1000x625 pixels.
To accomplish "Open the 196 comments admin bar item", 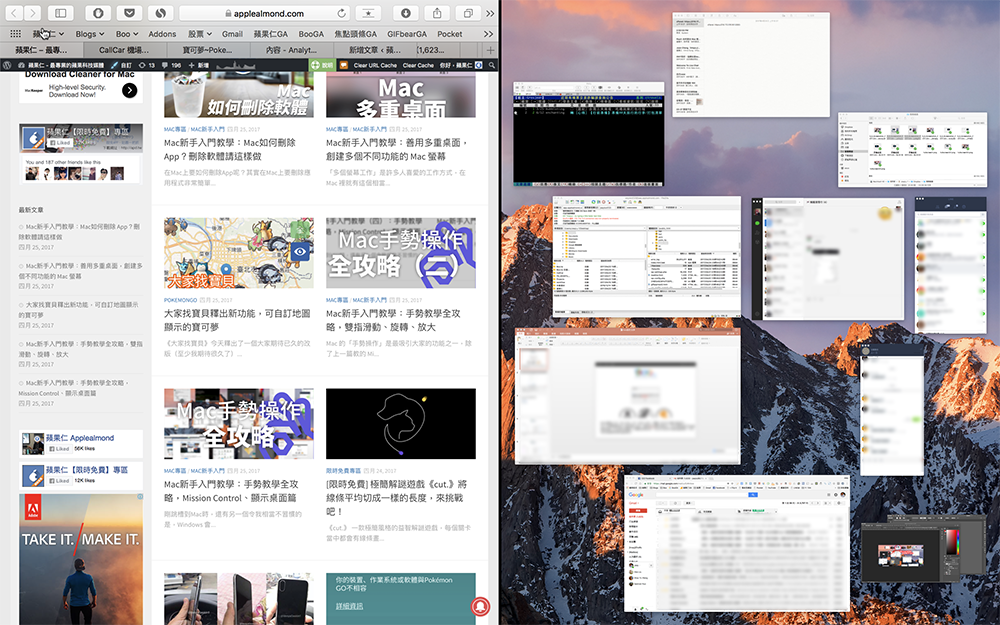I will (x=171, y=65).
